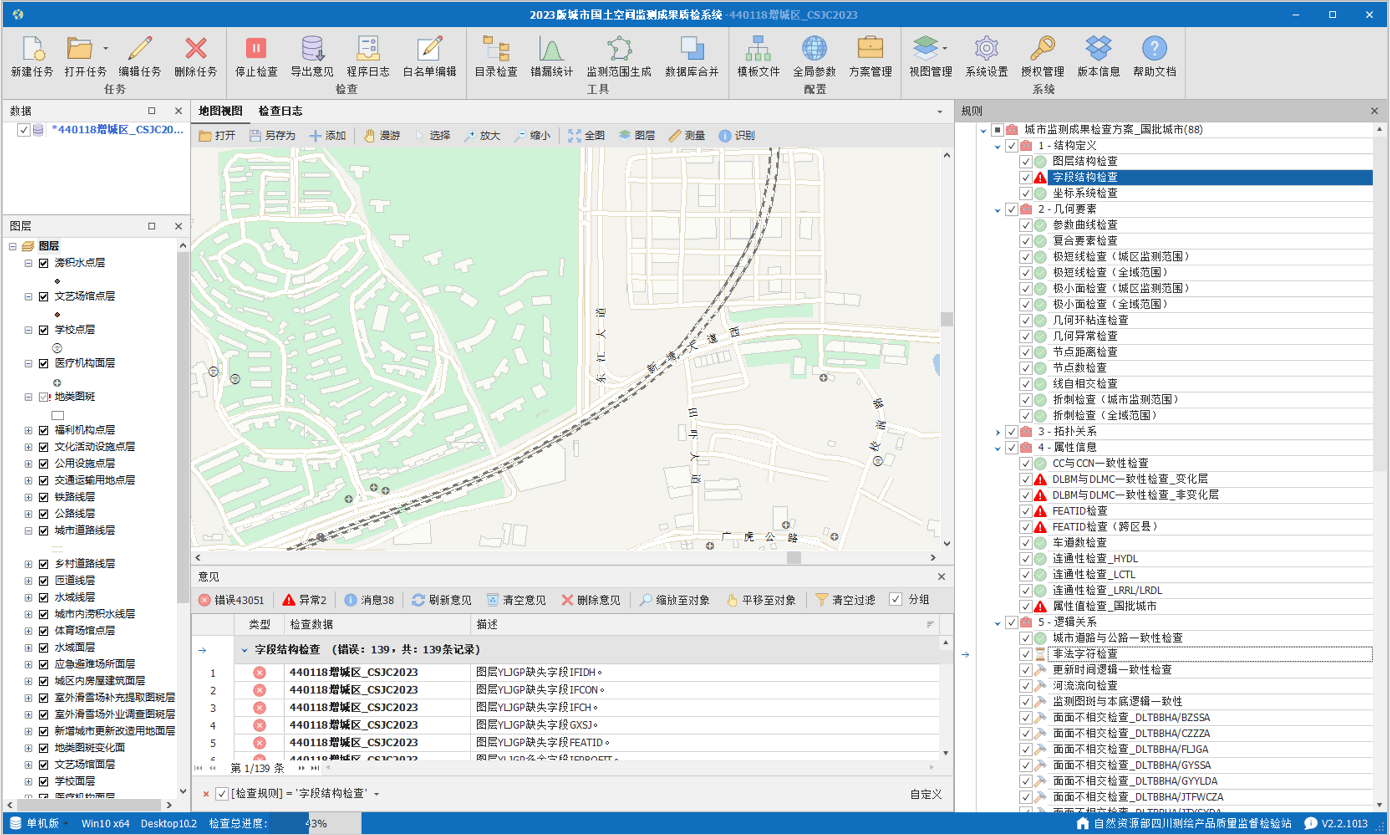Screen dimensions: 1390x835
Task: Toggle the 积水点层 layer checkbox
Action: (43, 263)
